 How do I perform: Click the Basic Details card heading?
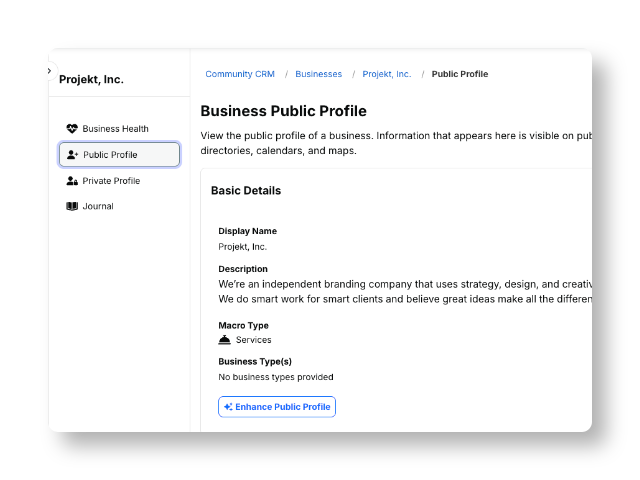246,191
